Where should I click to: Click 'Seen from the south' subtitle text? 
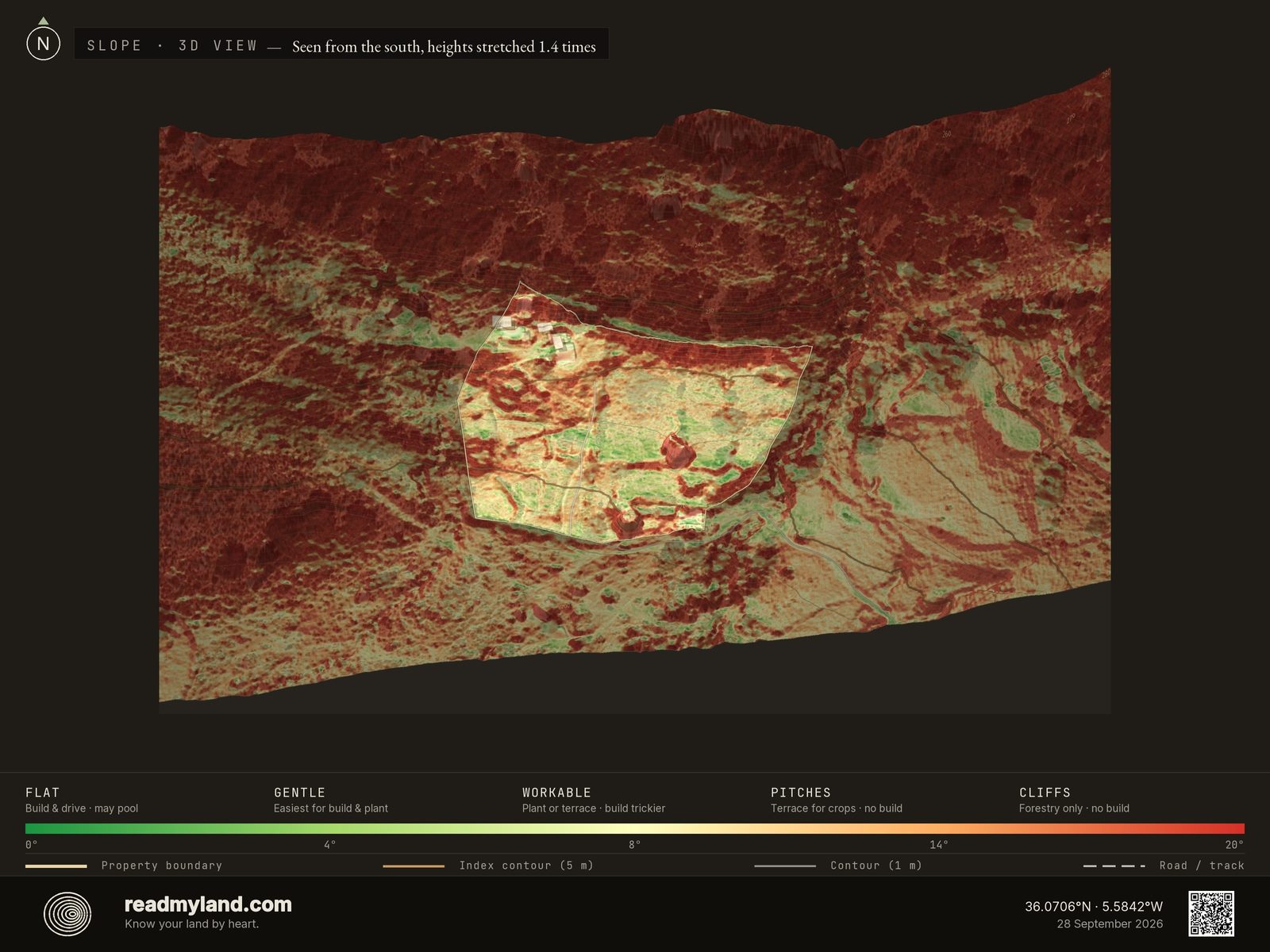tap(444, 47)
